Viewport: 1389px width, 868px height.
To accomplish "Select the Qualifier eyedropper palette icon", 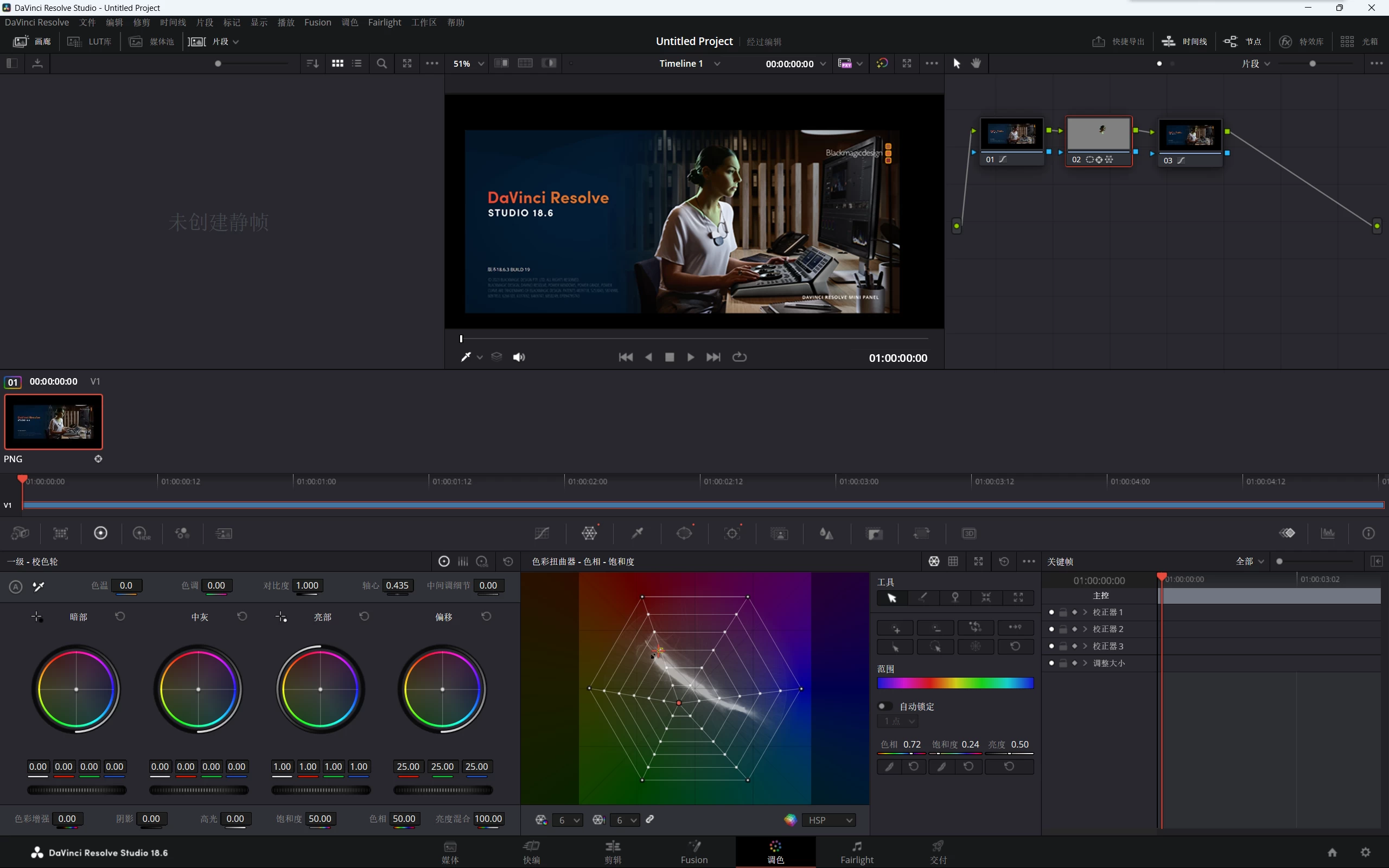I will (x=637, y=533).
